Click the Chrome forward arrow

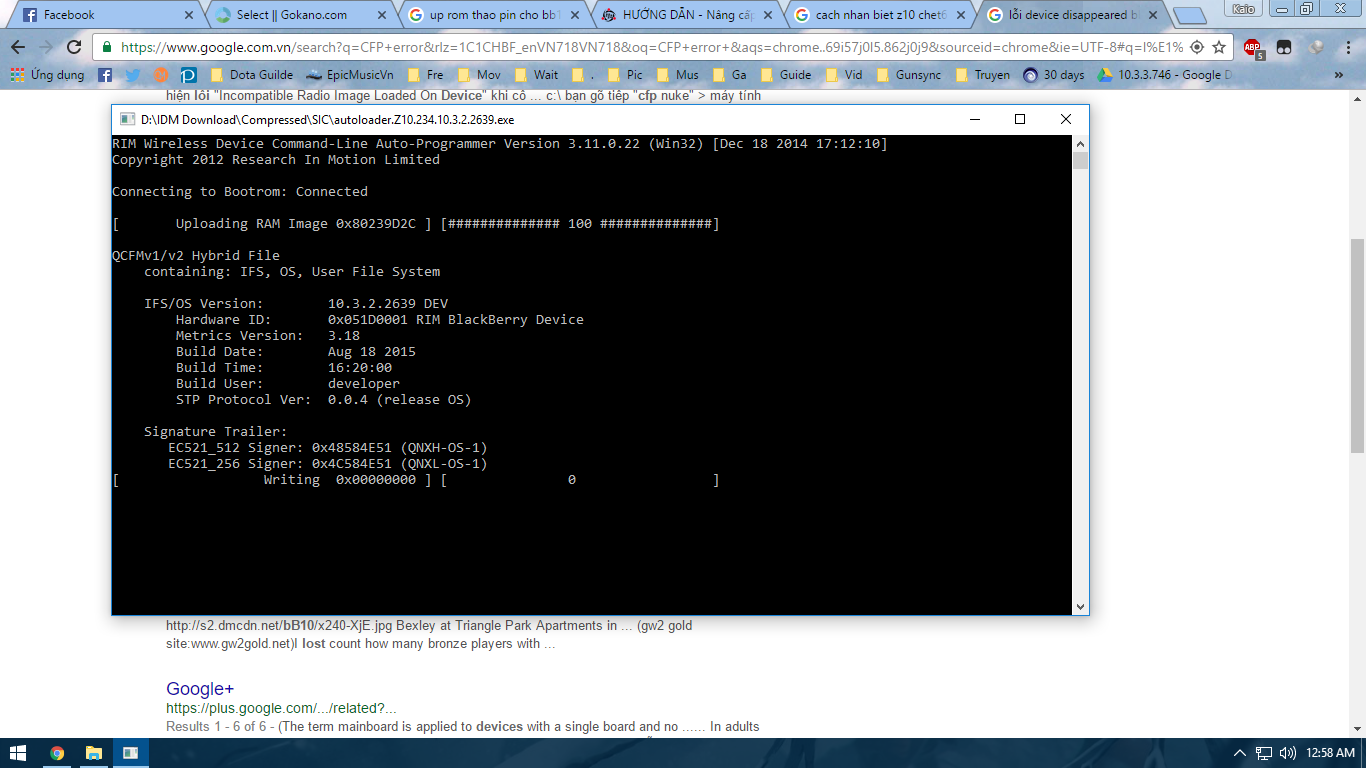point(46,47)
